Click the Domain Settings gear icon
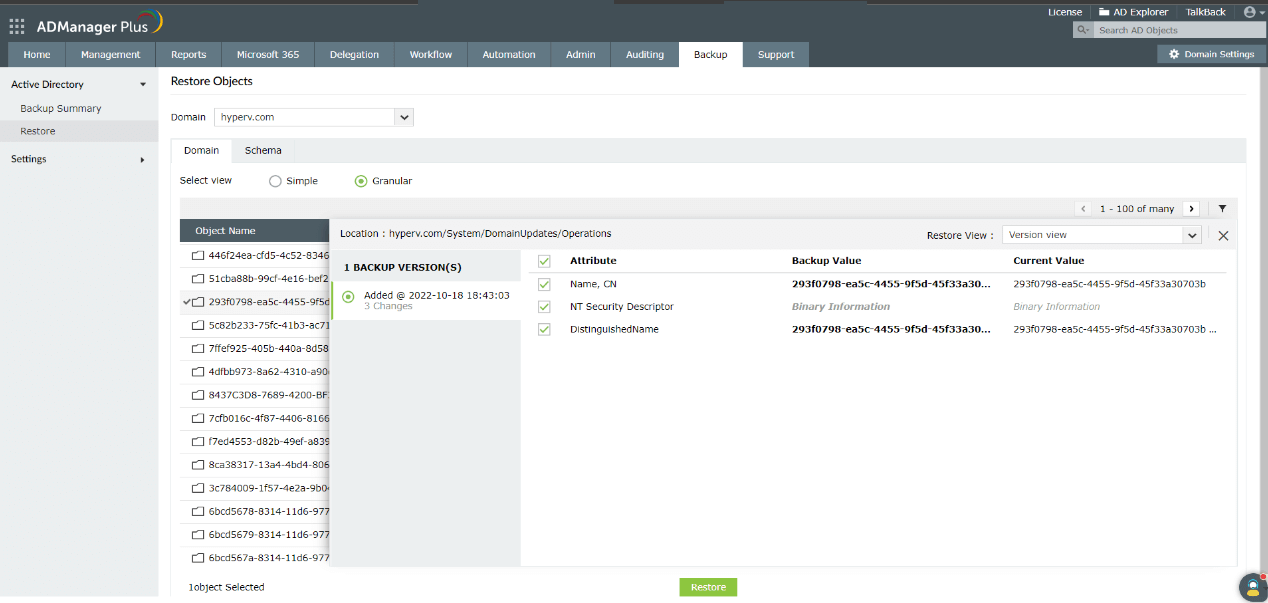The image size is (1268, 603). click(1174, 54)
